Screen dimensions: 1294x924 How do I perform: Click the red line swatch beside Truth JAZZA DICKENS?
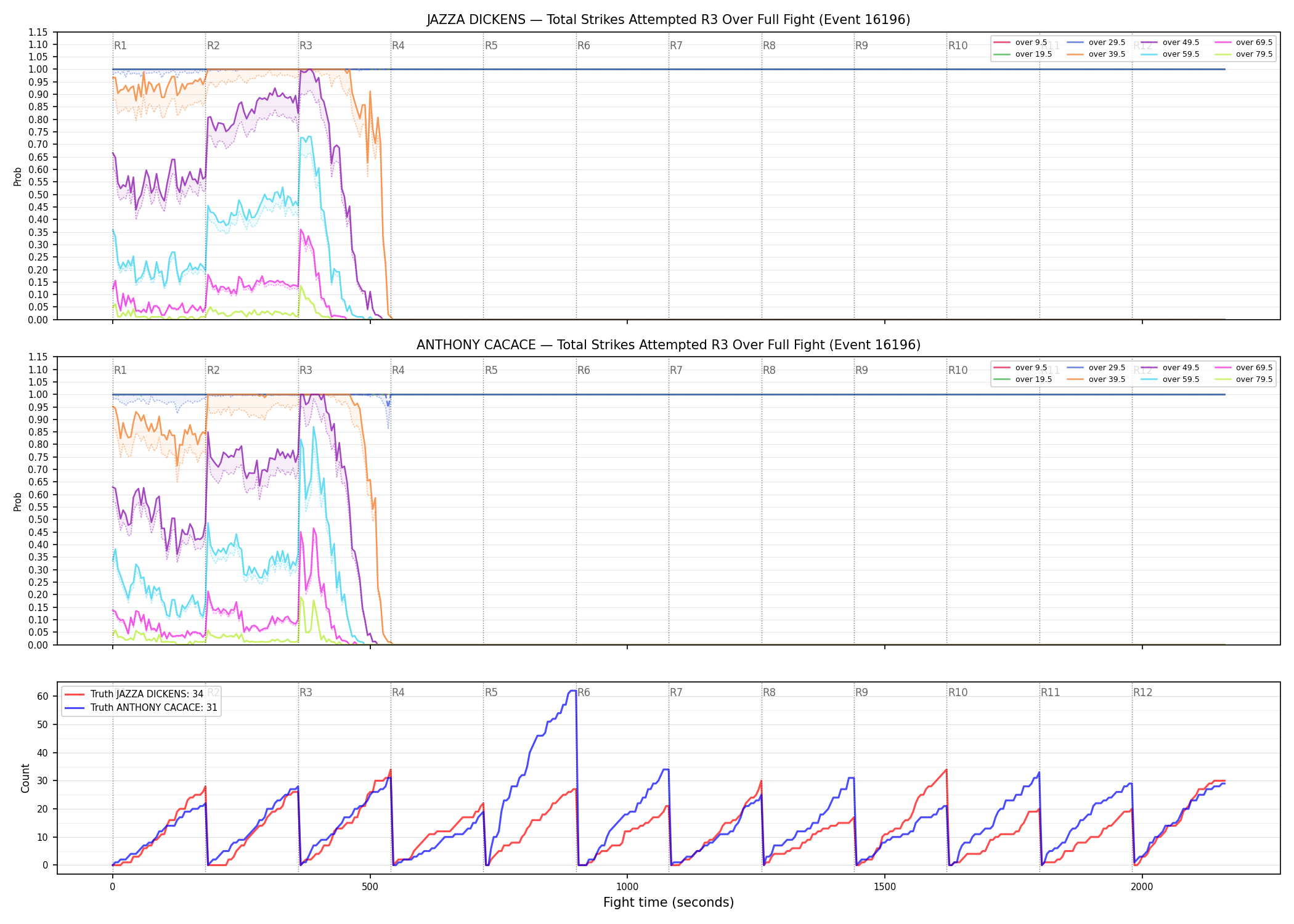tap(75, 694)
